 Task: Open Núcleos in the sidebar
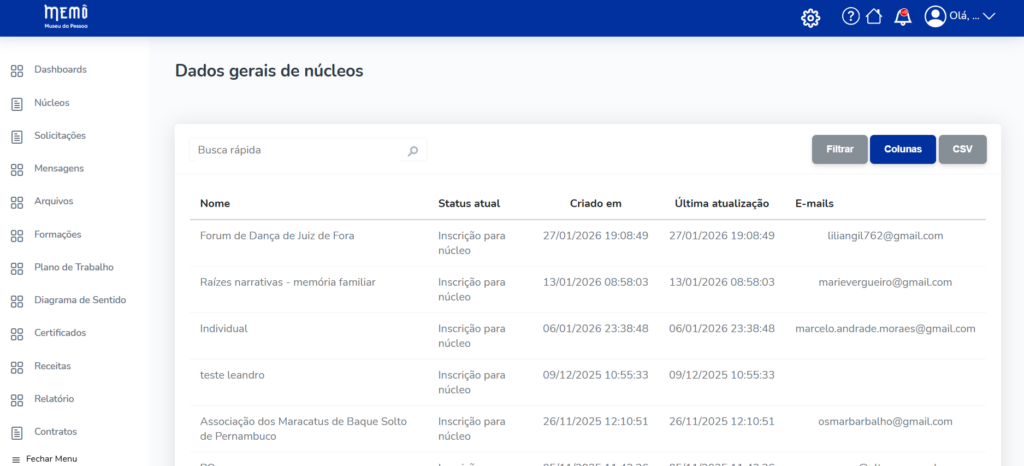pos(51,103)
